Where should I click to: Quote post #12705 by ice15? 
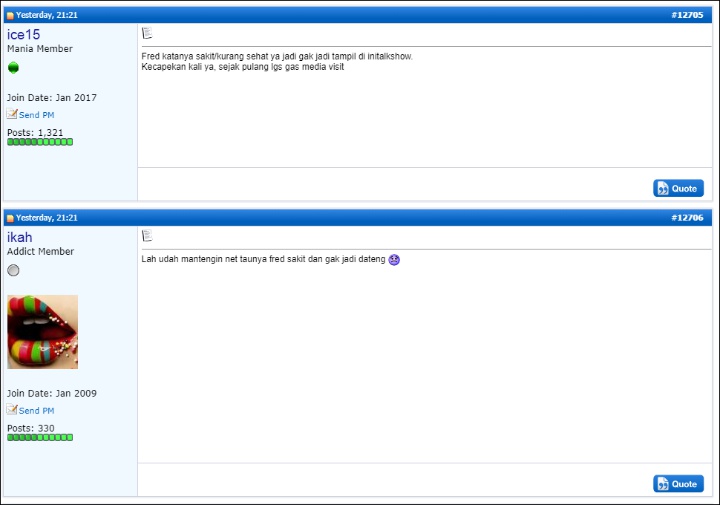pos(678,188)
